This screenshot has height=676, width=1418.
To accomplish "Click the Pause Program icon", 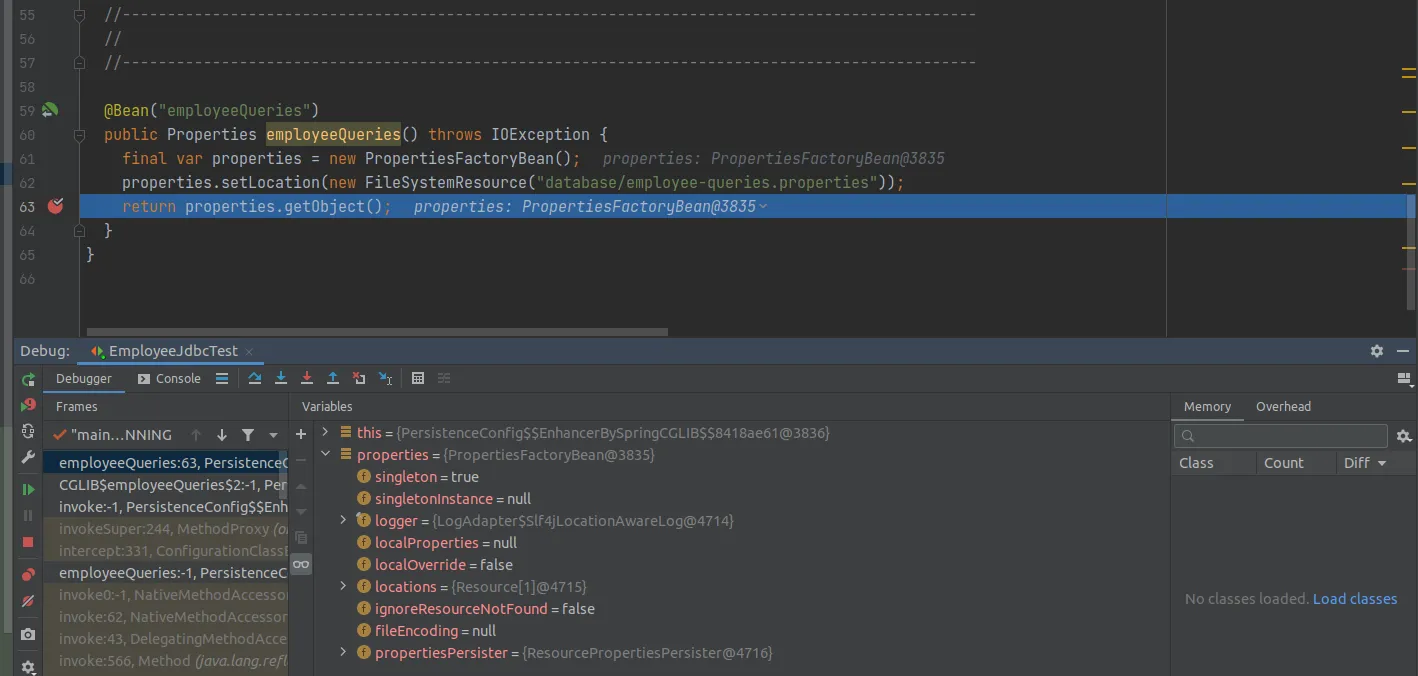I will [28, 516].
